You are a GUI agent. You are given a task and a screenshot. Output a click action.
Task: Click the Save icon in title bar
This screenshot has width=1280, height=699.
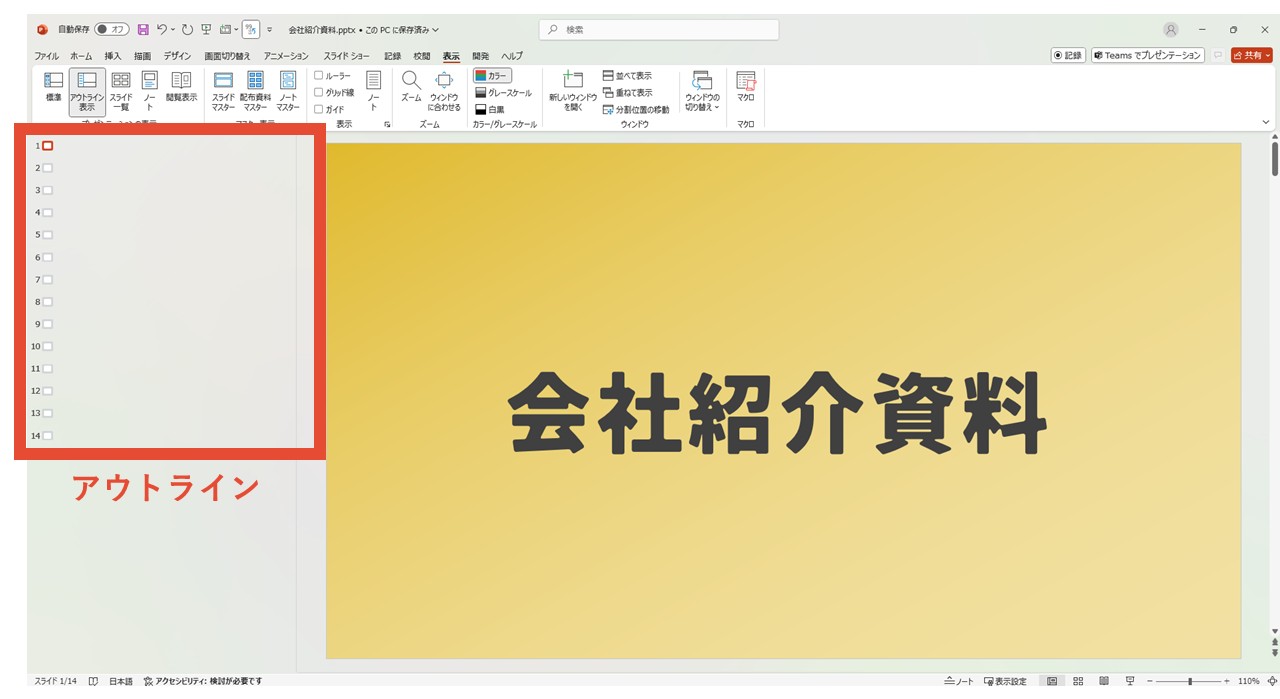(143, 30)
